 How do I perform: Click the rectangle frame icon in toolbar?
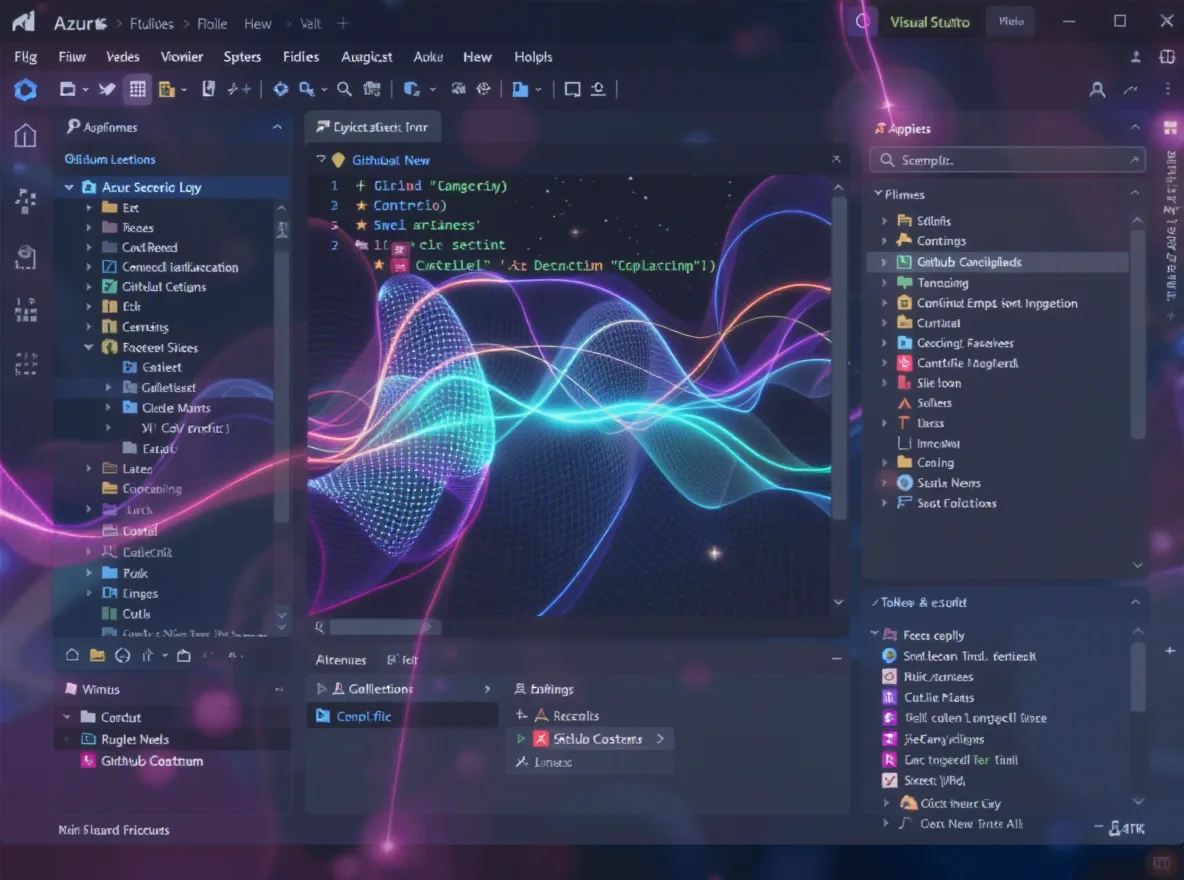click(572, 89)
